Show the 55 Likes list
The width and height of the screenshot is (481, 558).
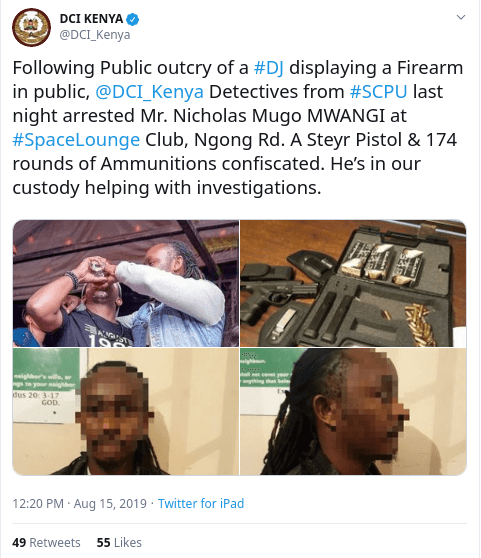[x=119, y=543]
